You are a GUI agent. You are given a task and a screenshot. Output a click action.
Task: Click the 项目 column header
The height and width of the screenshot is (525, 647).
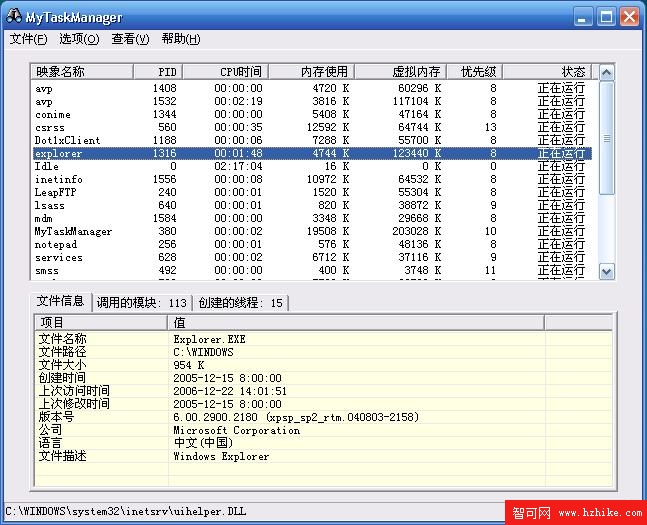(x=101, y=322)
